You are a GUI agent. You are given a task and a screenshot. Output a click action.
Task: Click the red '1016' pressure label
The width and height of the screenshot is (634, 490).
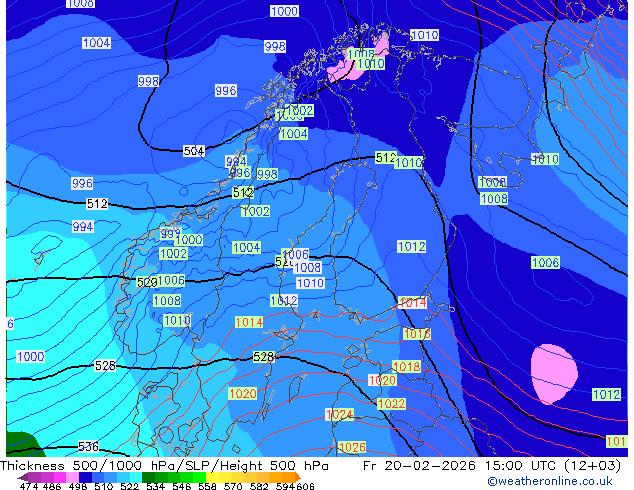coord(417,334)
